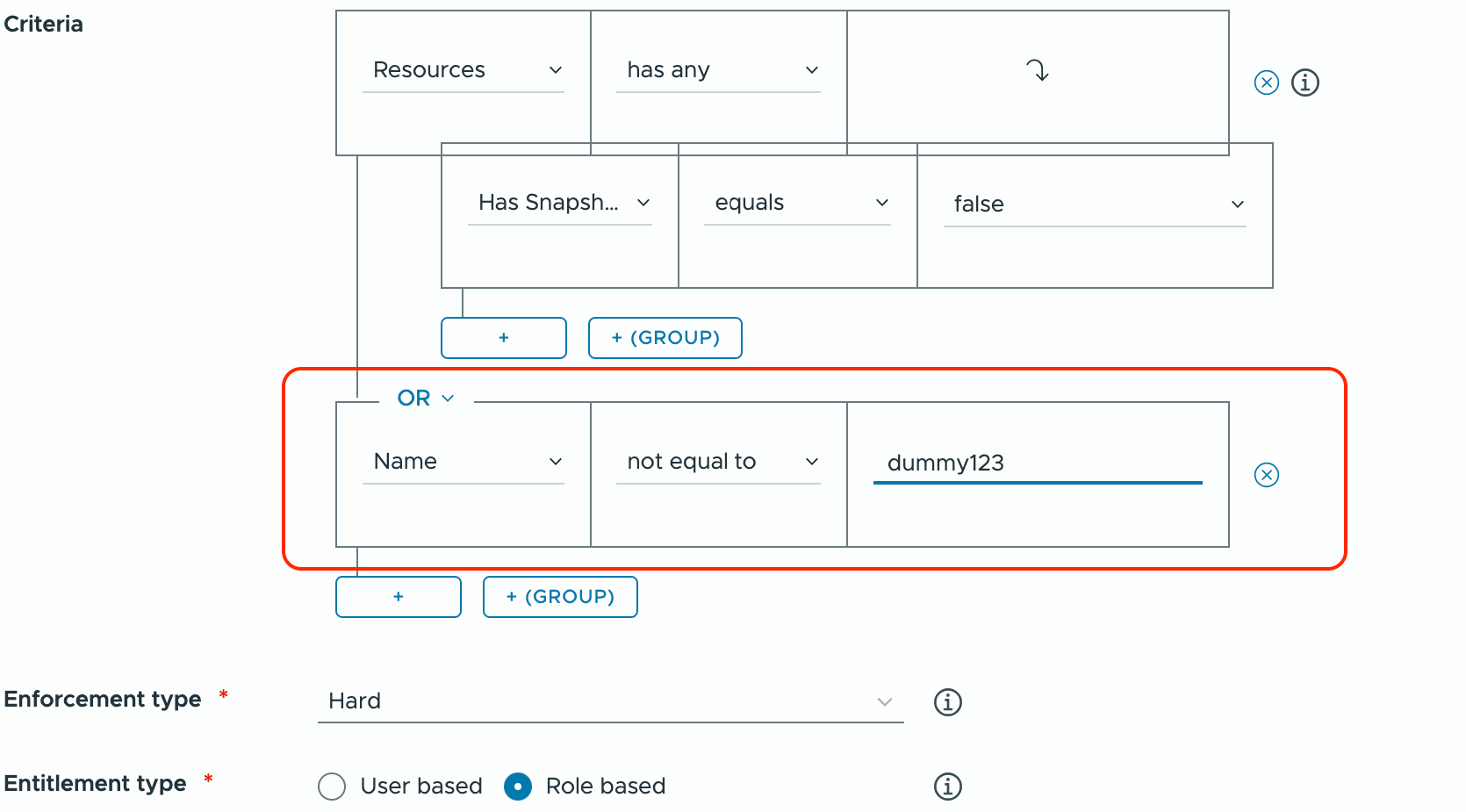This screenshot has width=1466, height=812.
Task: Open the Name property dropdown
Action: (464, 462)
